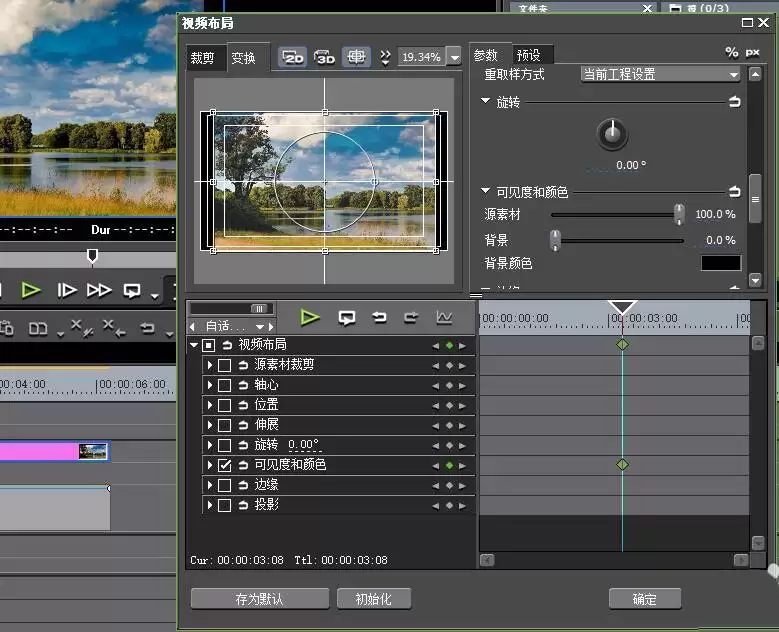Switch units to px

point(752,52)
